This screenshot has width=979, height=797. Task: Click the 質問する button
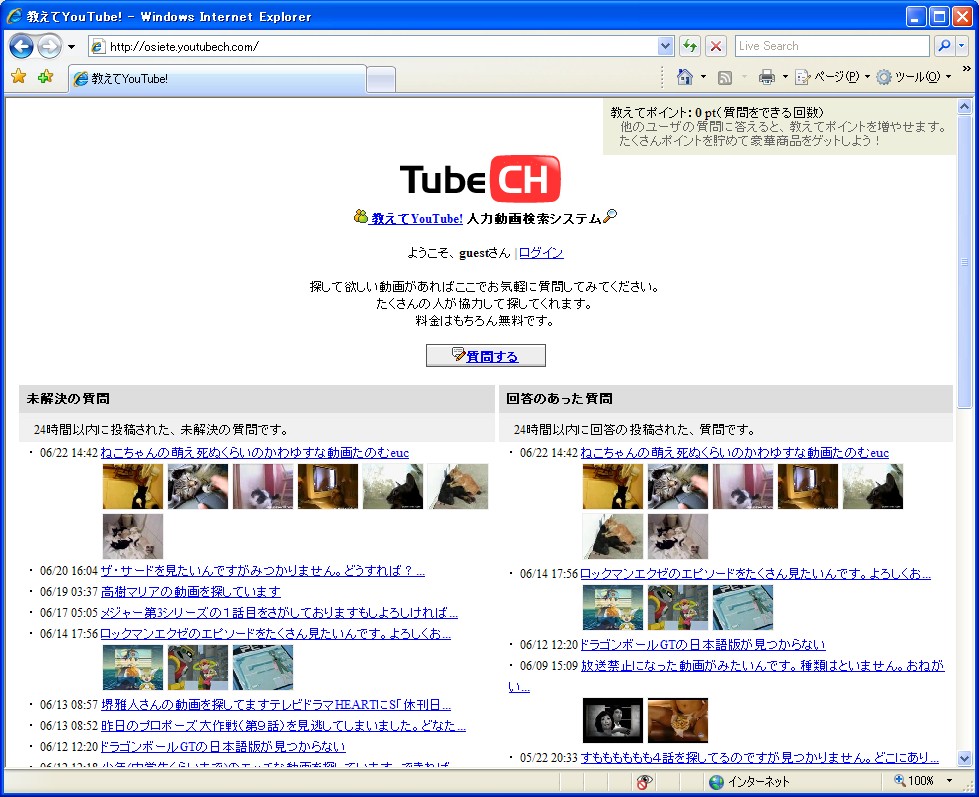pyautogui.click(x=486, y=356)
